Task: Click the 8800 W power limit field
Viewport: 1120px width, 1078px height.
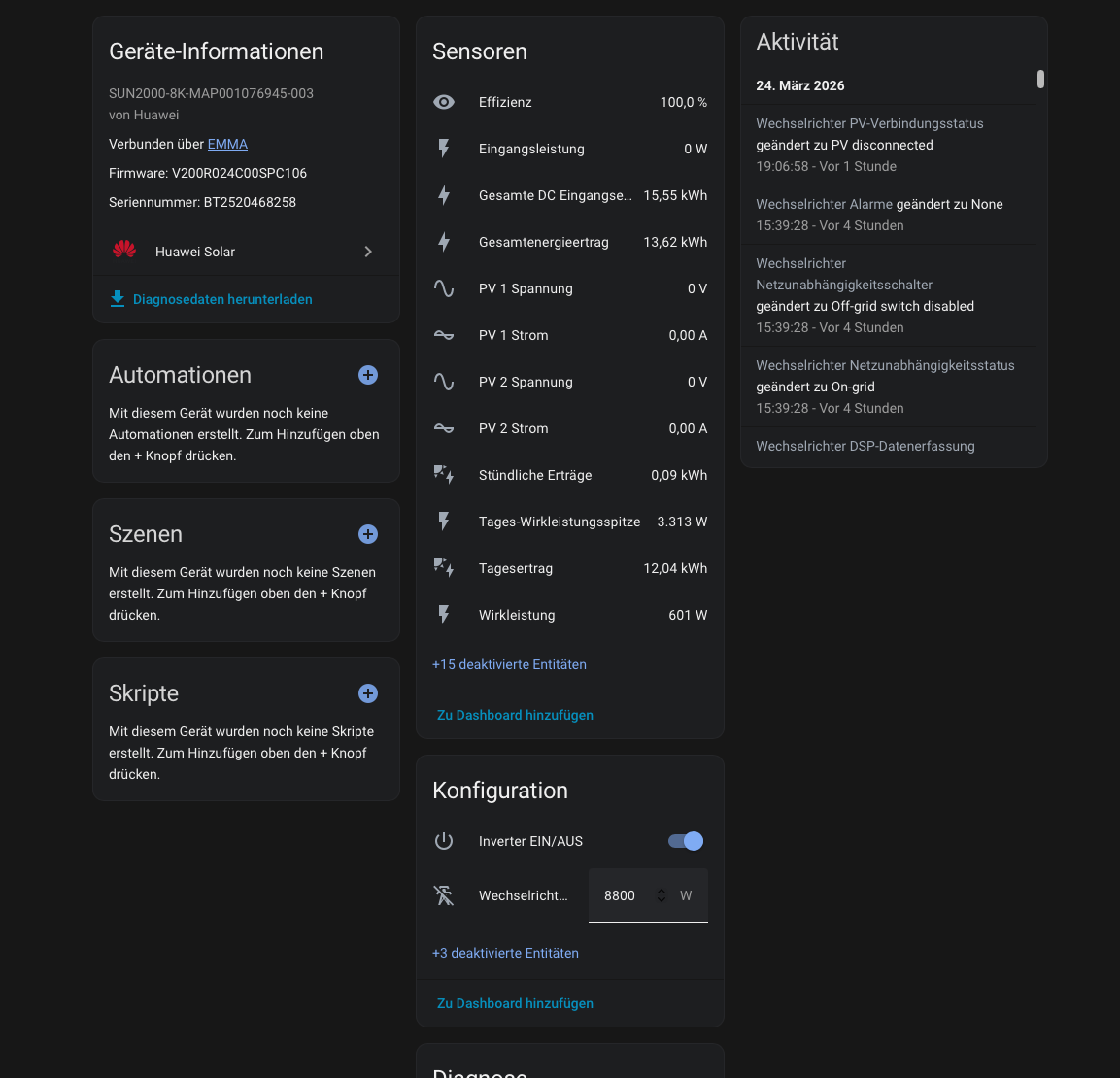Action: click(622, 895)
